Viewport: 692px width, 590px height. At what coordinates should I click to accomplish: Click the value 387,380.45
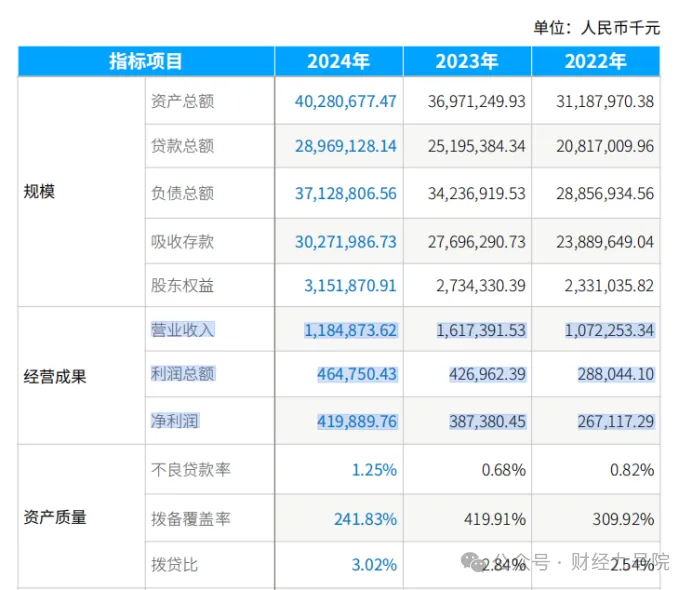point(488,421)
